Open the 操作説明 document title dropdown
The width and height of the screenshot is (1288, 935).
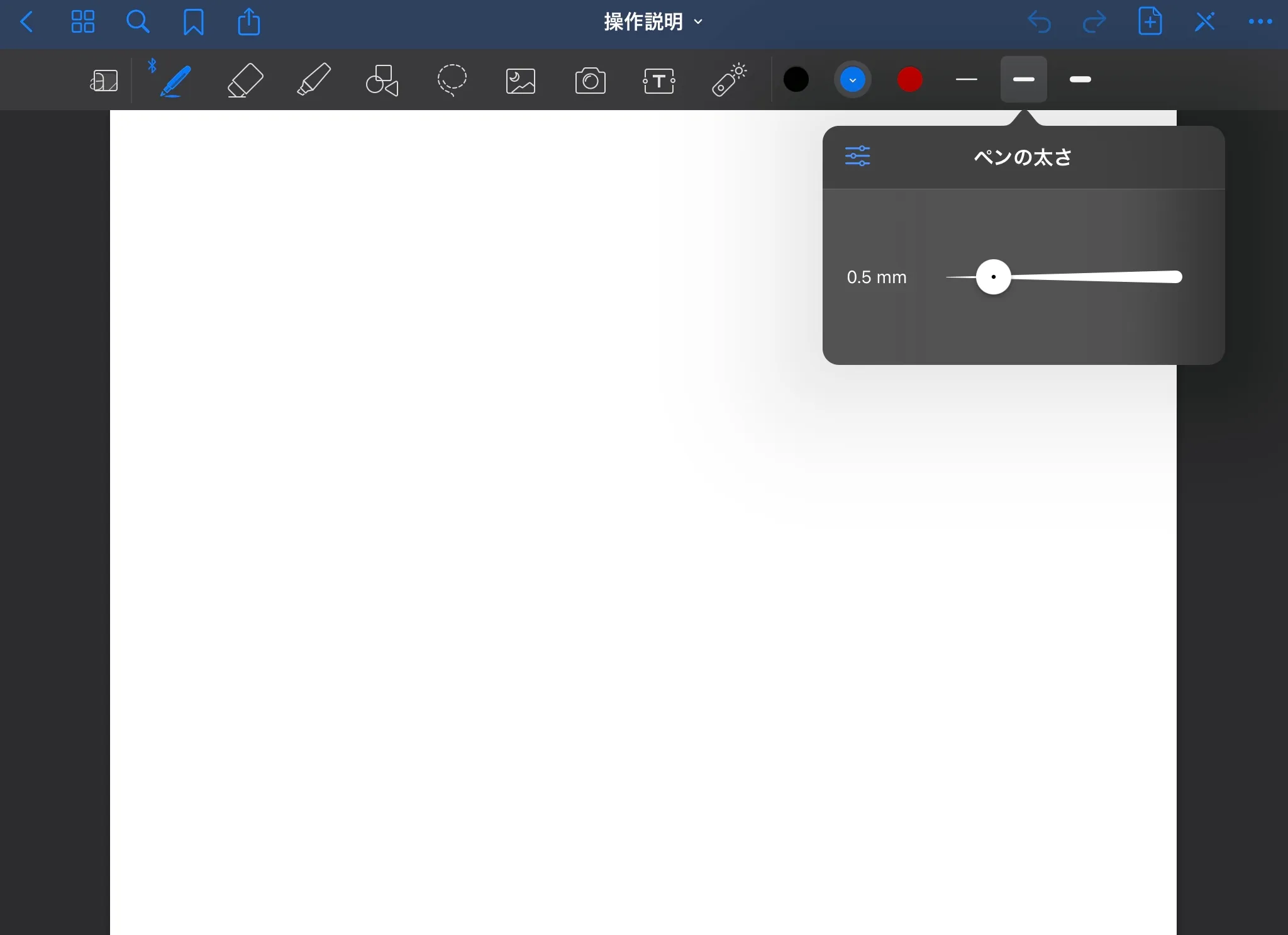coord(652,22)
